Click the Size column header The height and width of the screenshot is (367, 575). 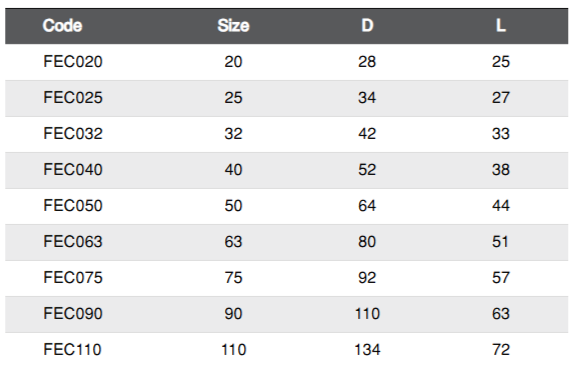(233, 26)
